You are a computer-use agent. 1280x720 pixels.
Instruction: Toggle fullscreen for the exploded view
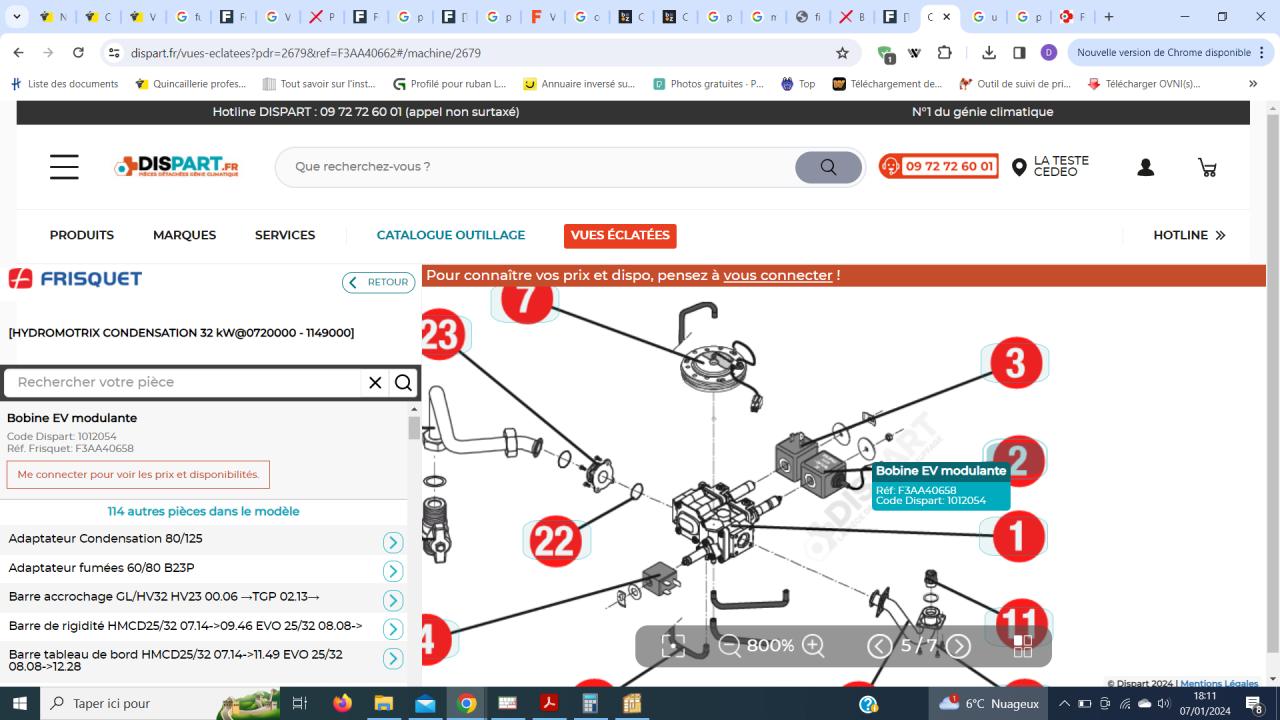pos(673,646)
